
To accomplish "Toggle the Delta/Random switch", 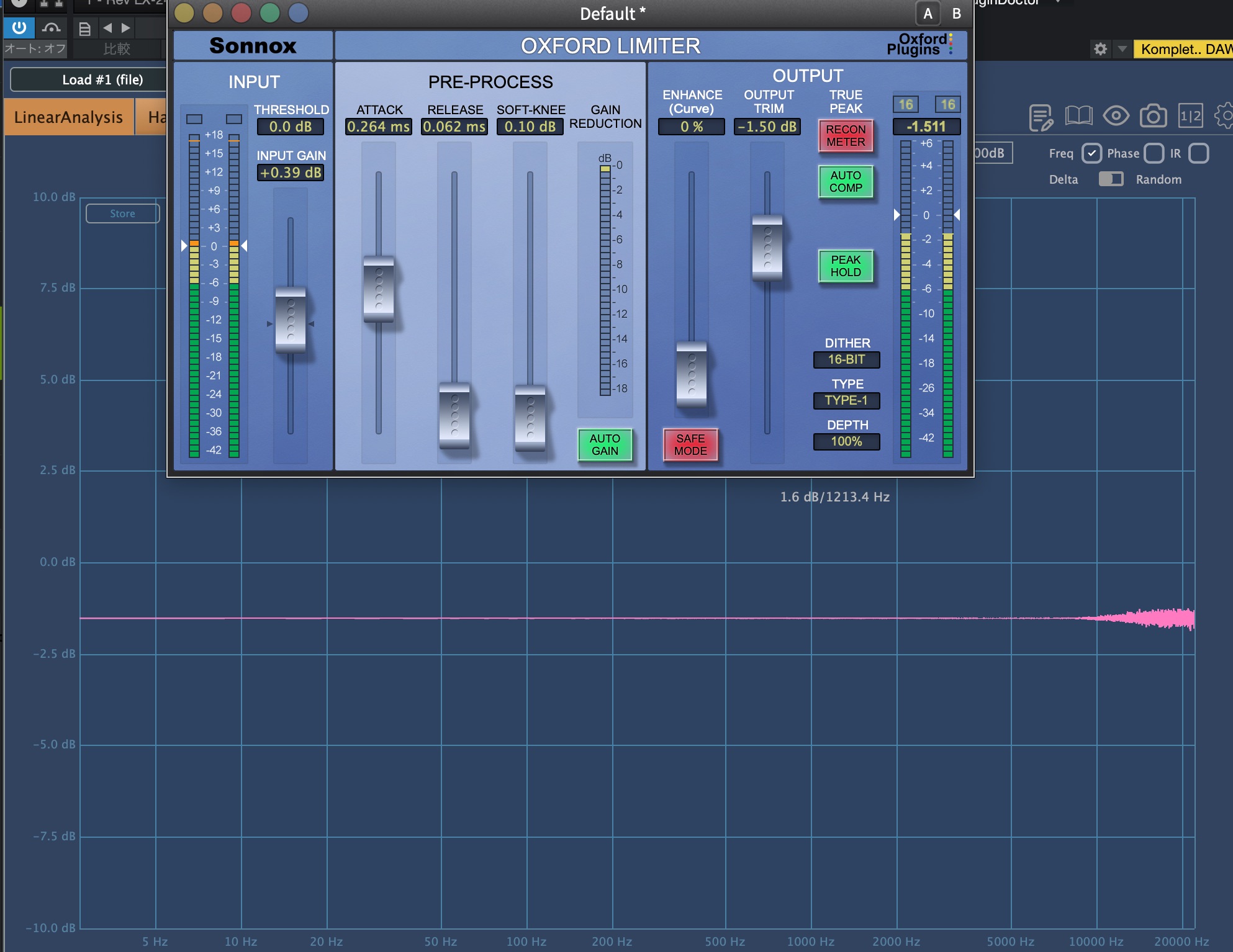I will pos(1111,179).
